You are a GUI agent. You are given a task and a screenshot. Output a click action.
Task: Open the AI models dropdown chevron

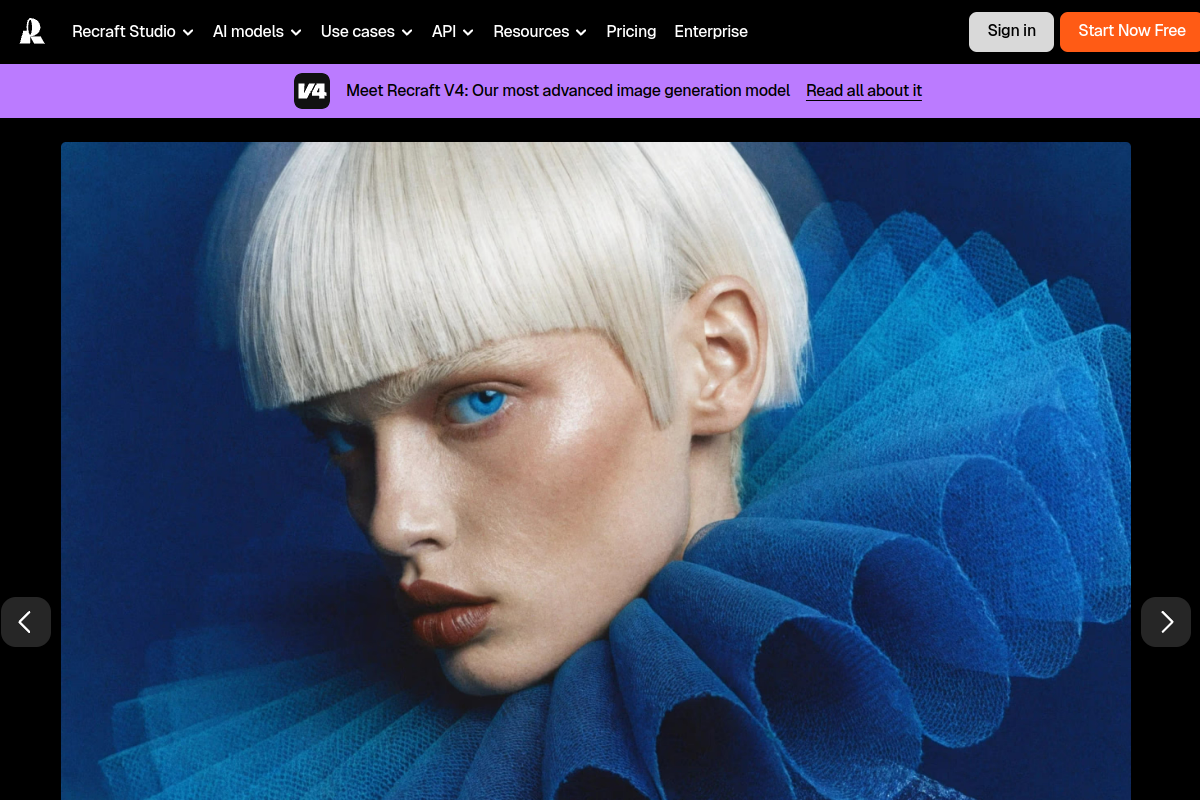(296, 32)
